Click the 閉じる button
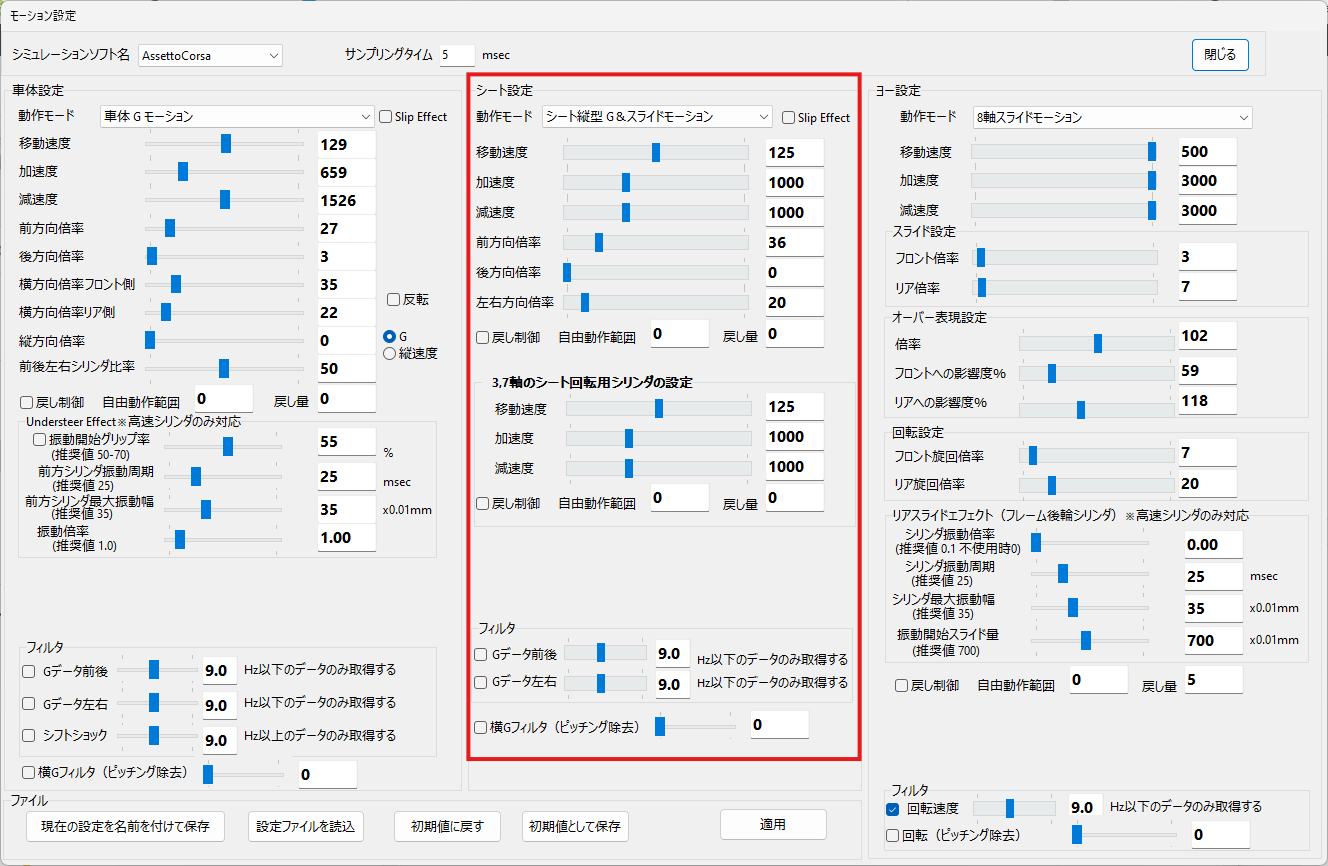Screen dimensions: 1328x866 point(1220,55)
